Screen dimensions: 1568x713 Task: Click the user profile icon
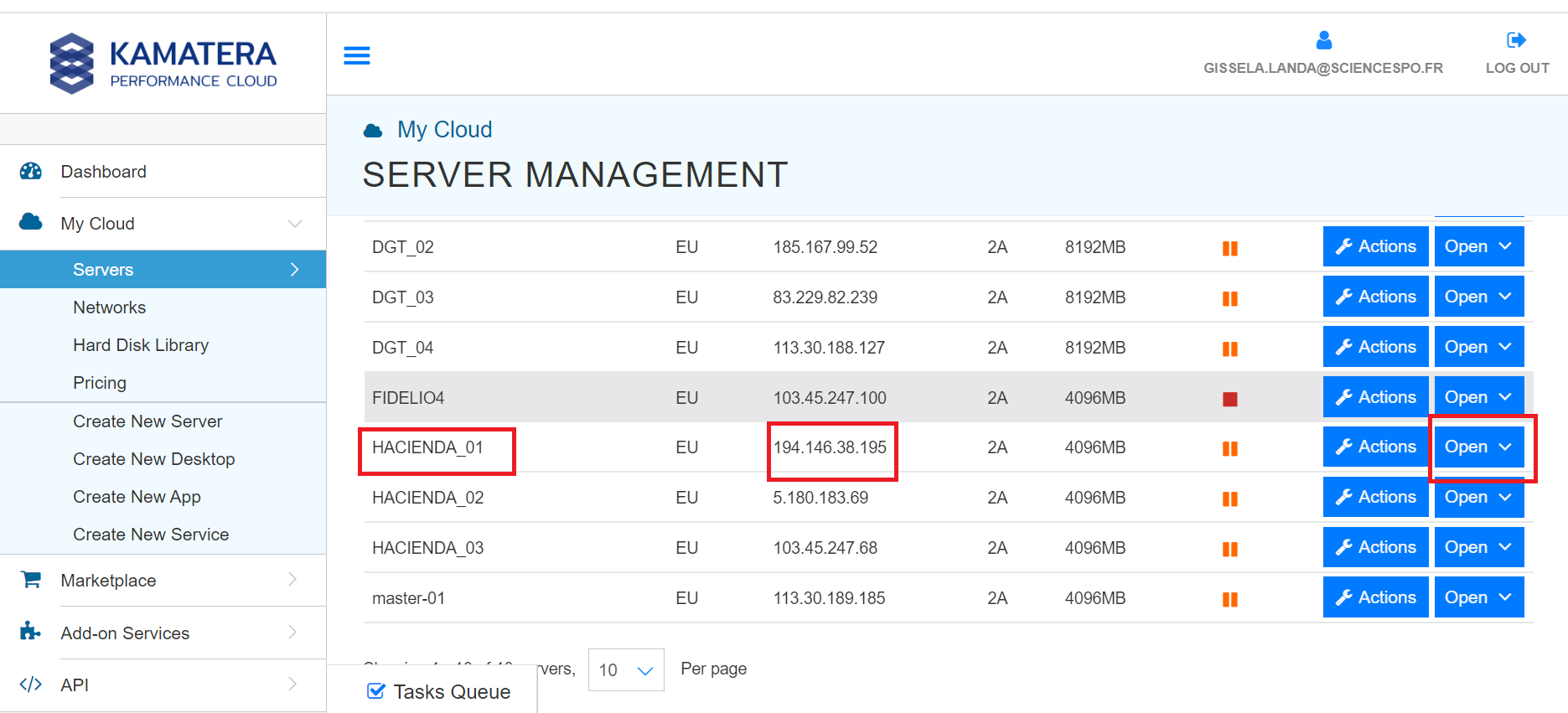[1324, 39]
